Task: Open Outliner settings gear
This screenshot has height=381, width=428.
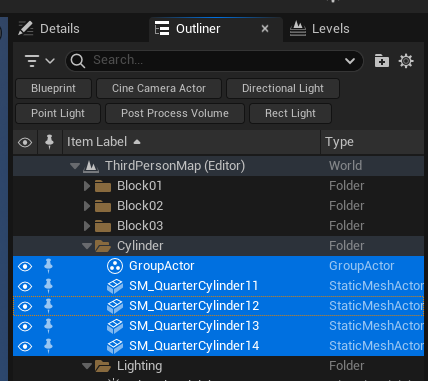Action: click(x=406, y=61)
